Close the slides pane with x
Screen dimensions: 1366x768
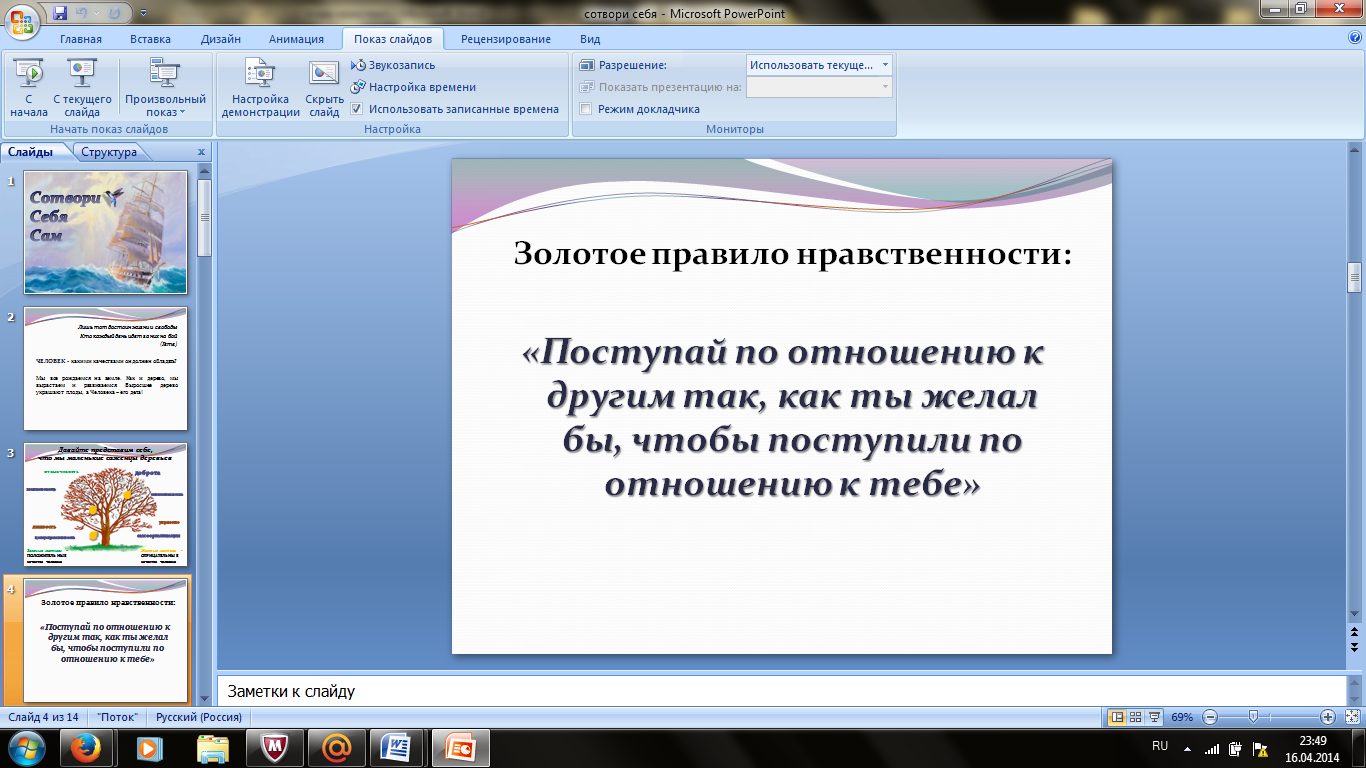(x=201, y=152)
